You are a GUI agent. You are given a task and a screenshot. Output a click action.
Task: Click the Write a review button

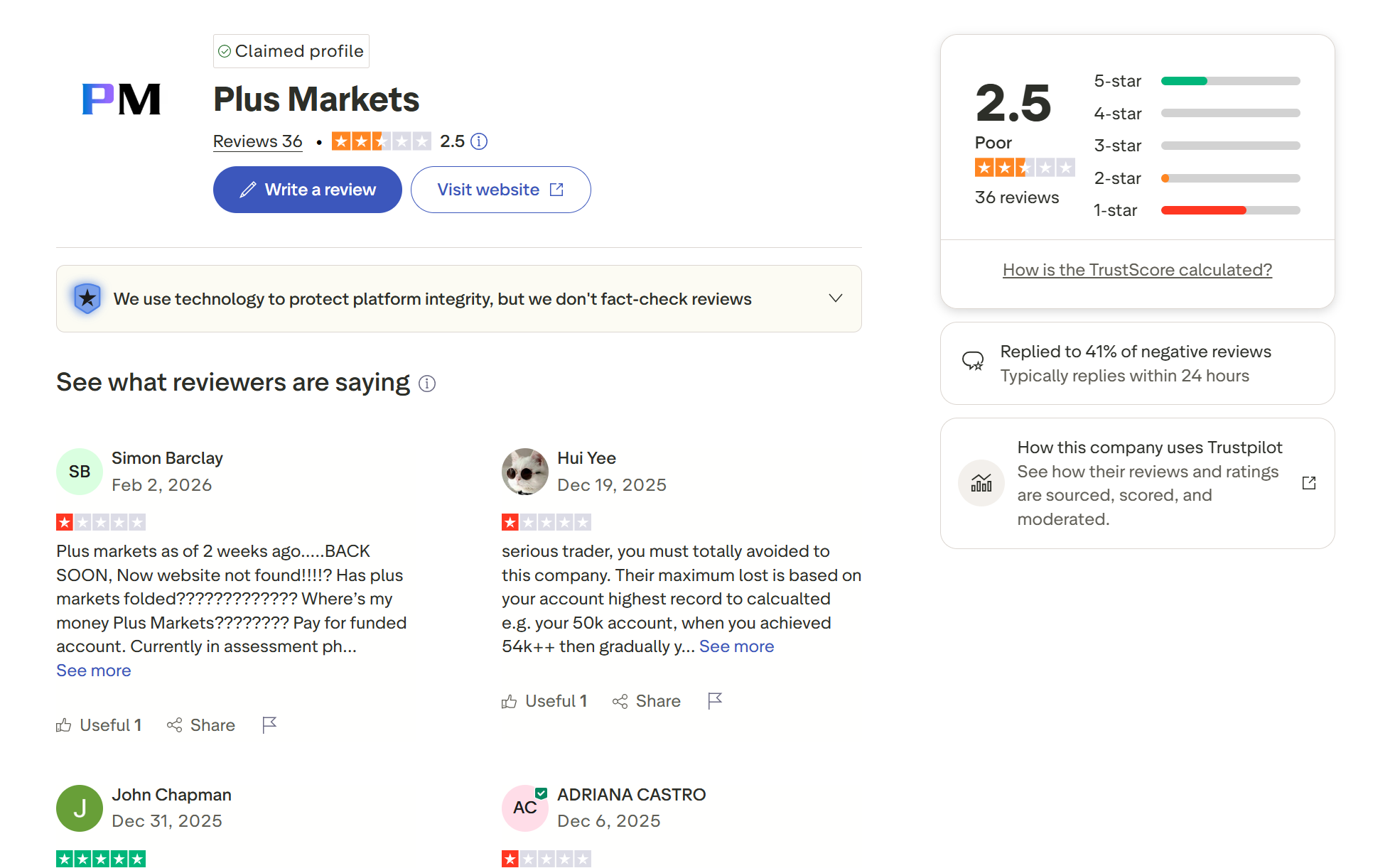308,190
